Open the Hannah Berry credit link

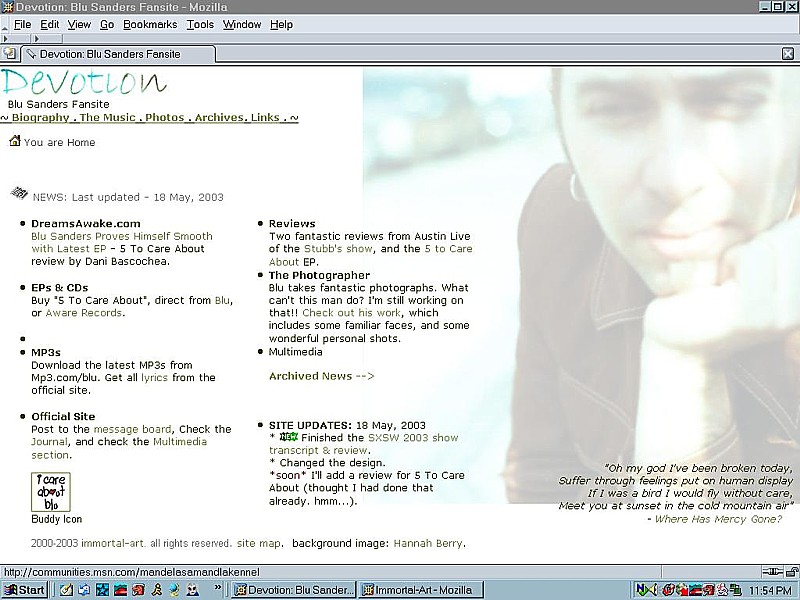point(428,543)
